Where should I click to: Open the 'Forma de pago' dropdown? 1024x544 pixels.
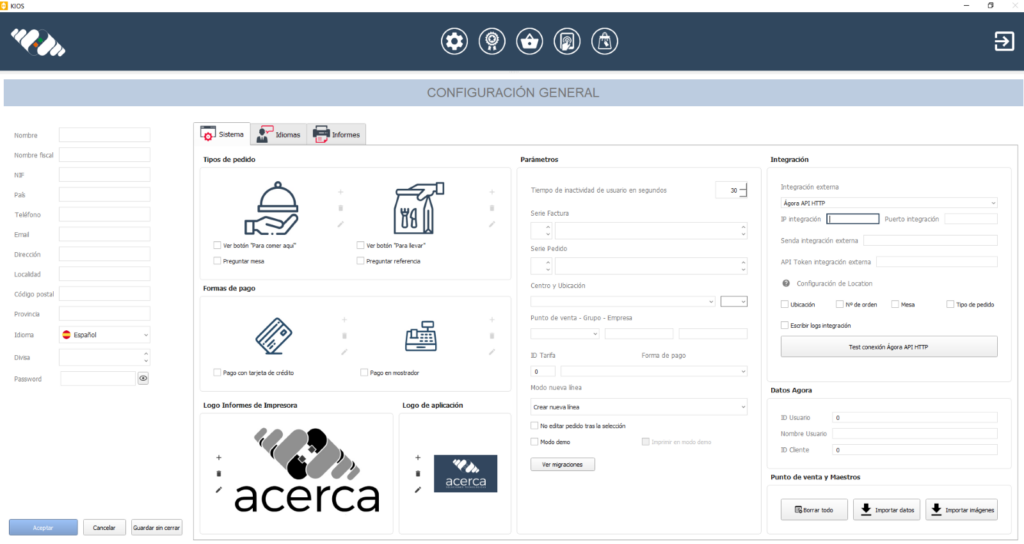654,371
